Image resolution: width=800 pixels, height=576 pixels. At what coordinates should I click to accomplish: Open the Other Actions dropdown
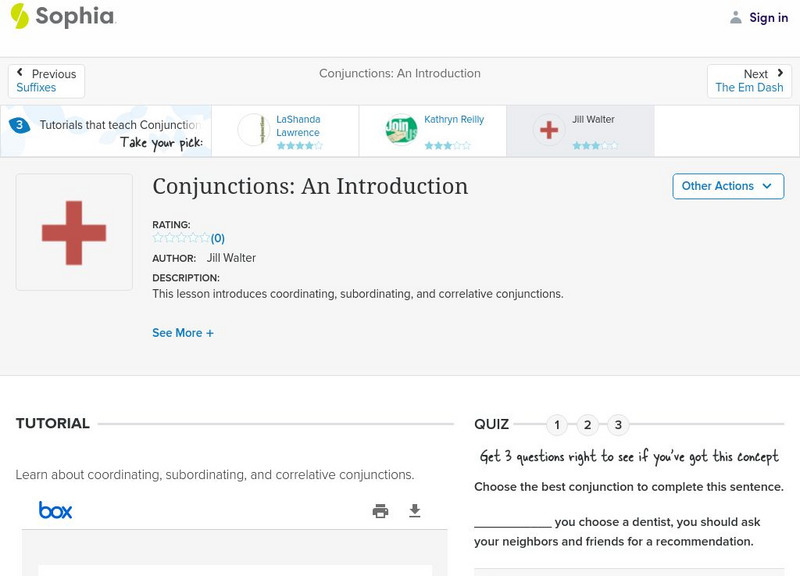pyautogui.click(x=727, y=186)
